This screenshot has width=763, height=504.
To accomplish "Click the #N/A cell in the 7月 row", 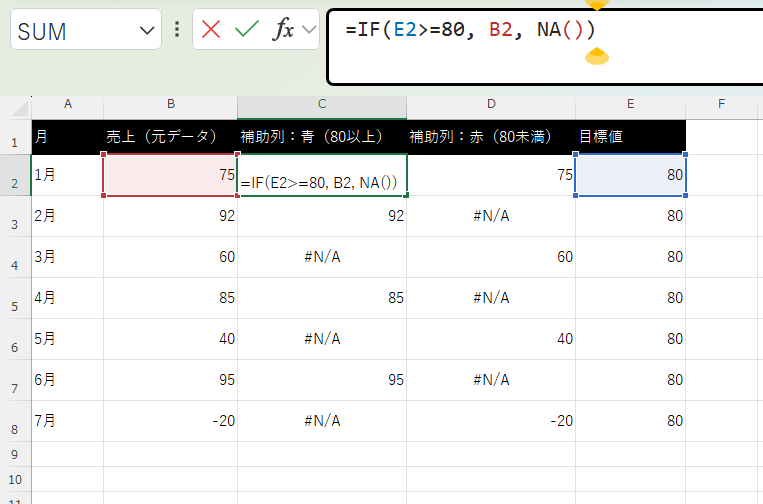I will point(322,421).
